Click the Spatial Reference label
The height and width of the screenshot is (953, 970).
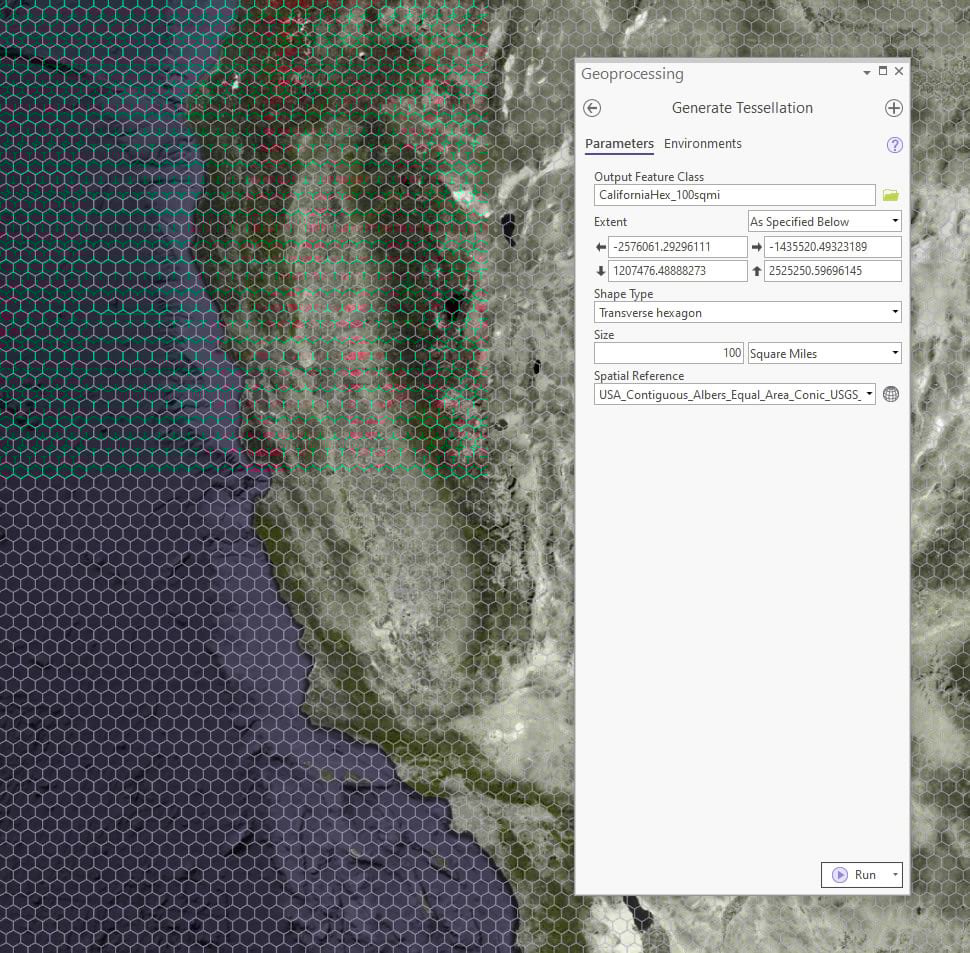(638, 376)
